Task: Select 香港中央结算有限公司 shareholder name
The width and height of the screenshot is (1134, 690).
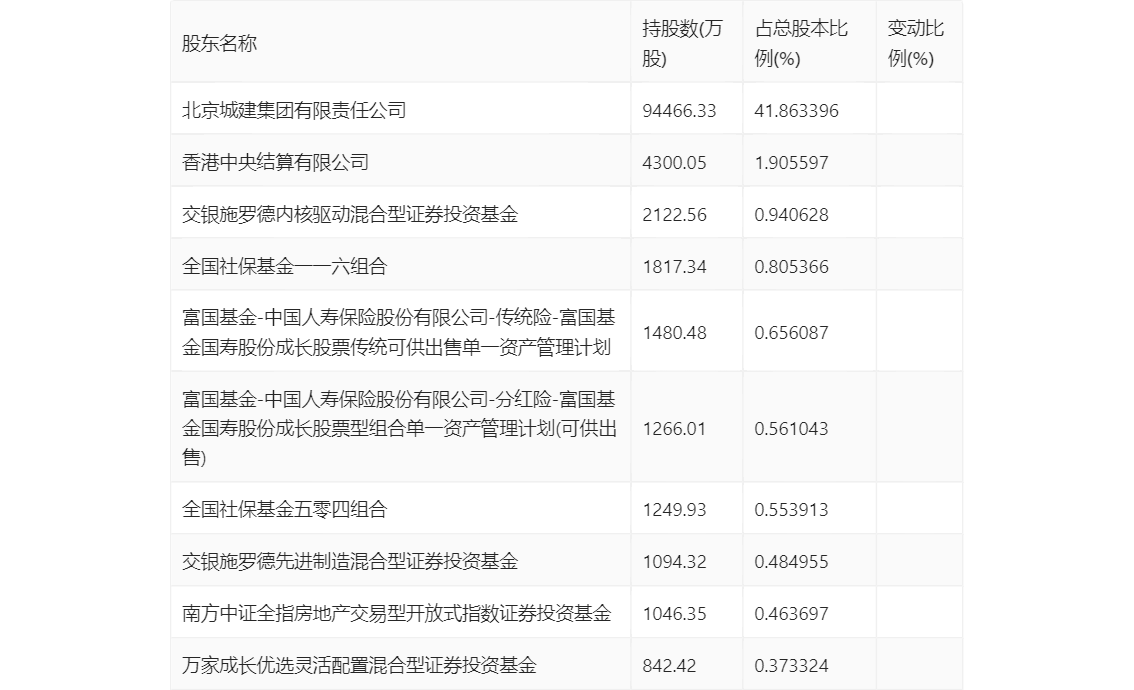Action: 275,163
